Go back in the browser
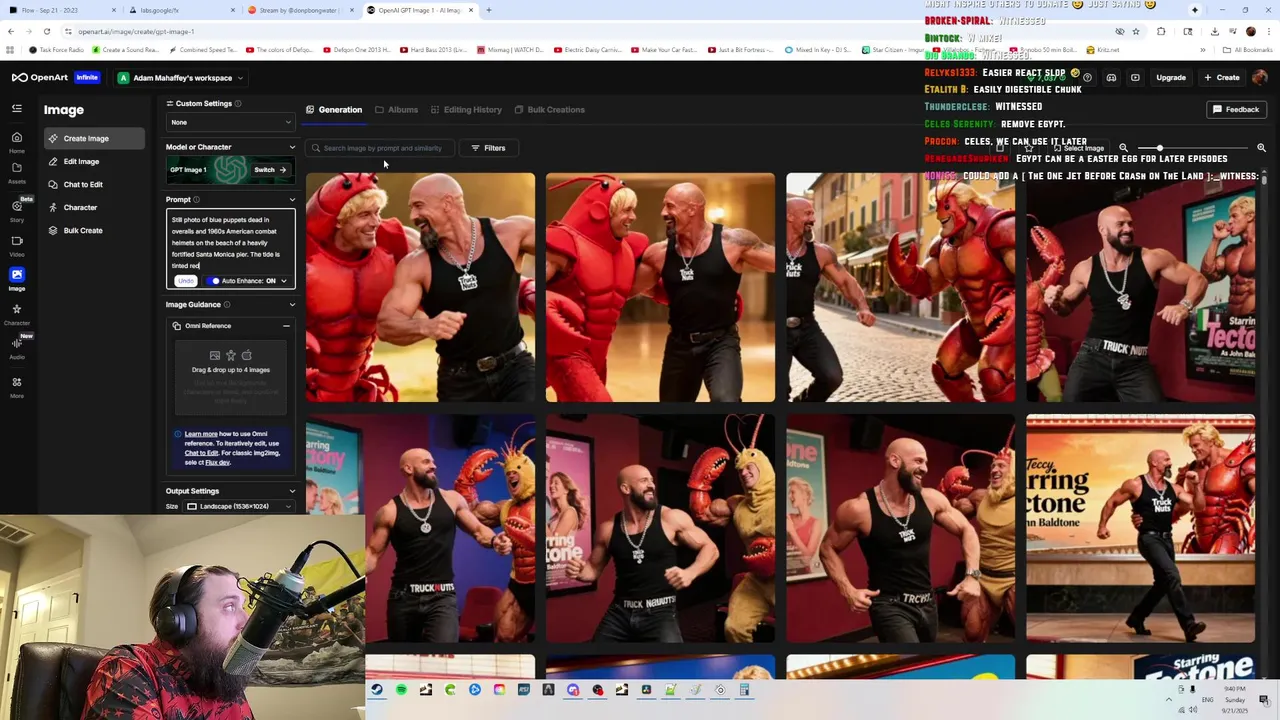 click(x=10, y=31)
